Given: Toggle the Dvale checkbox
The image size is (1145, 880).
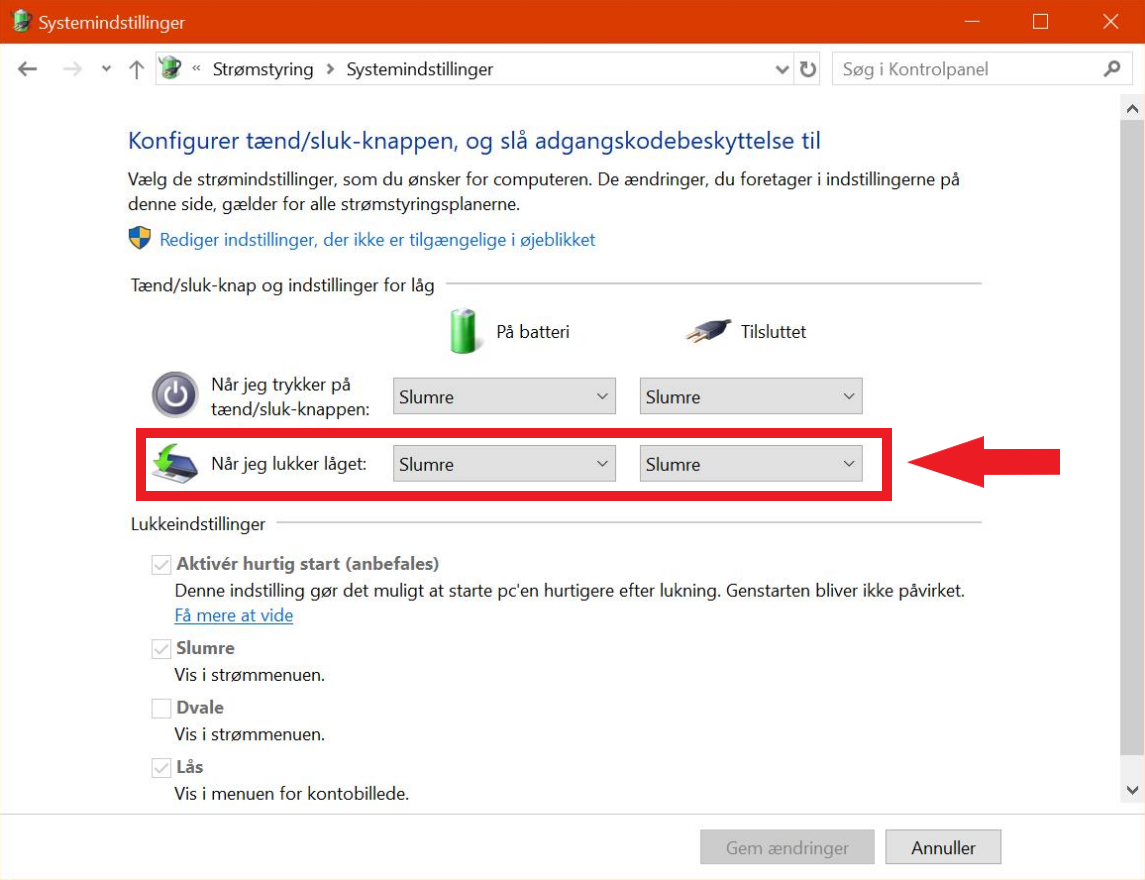Looking at the screenshot, I should 161,708.
